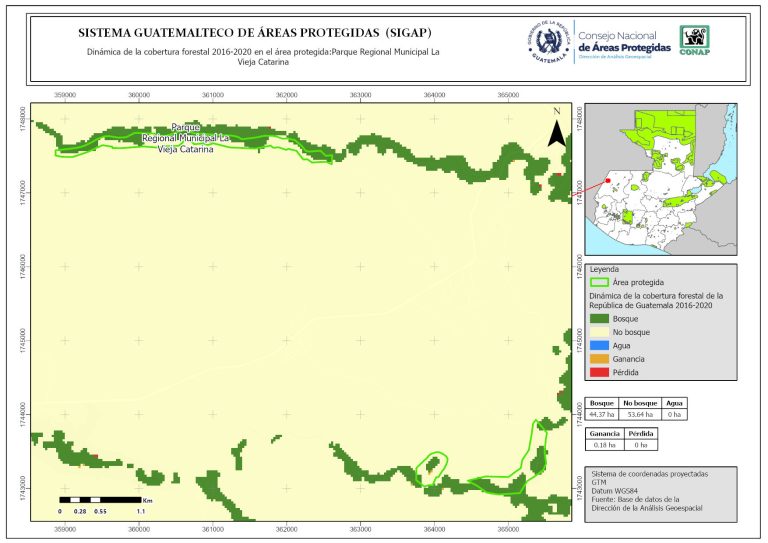Choose the red Pérdida legend swatch
768x543 pixels.
598,373
